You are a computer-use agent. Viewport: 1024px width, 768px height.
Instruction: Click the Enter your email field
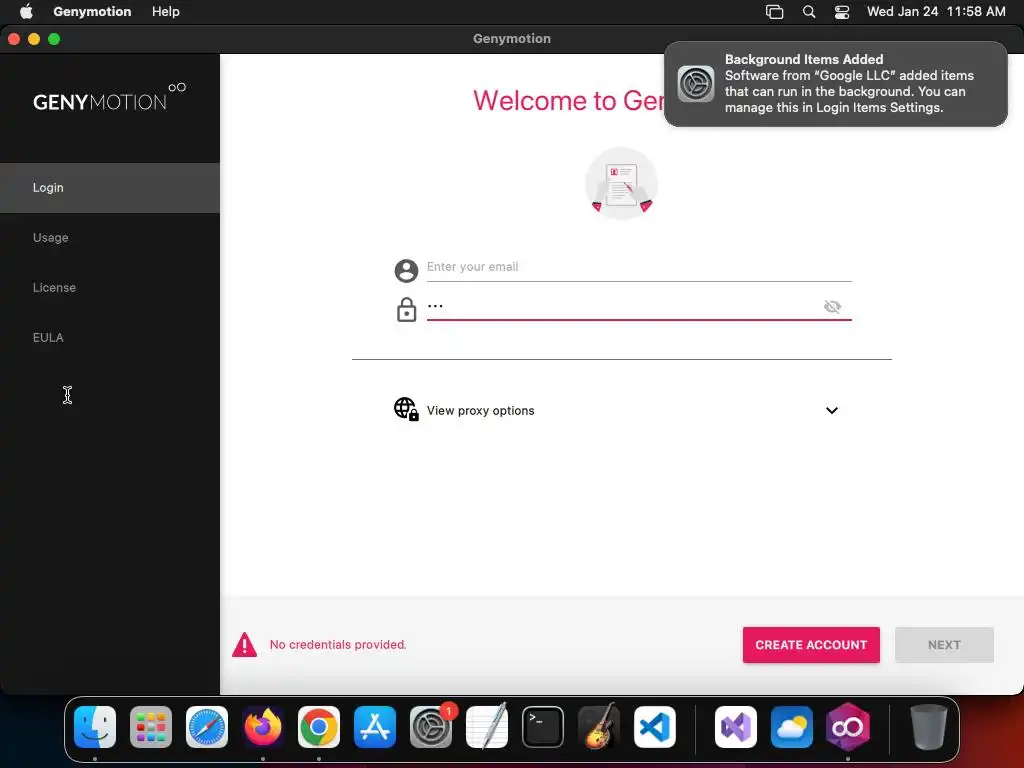639,267
